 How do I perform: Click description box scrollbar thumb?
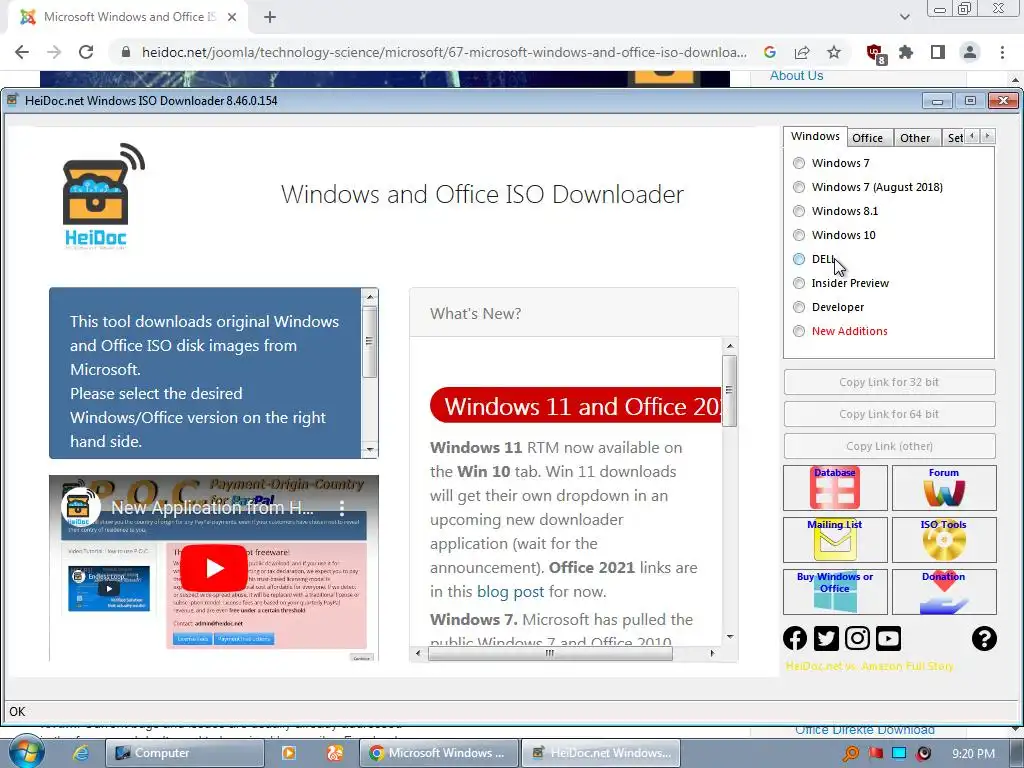(369, 341)
